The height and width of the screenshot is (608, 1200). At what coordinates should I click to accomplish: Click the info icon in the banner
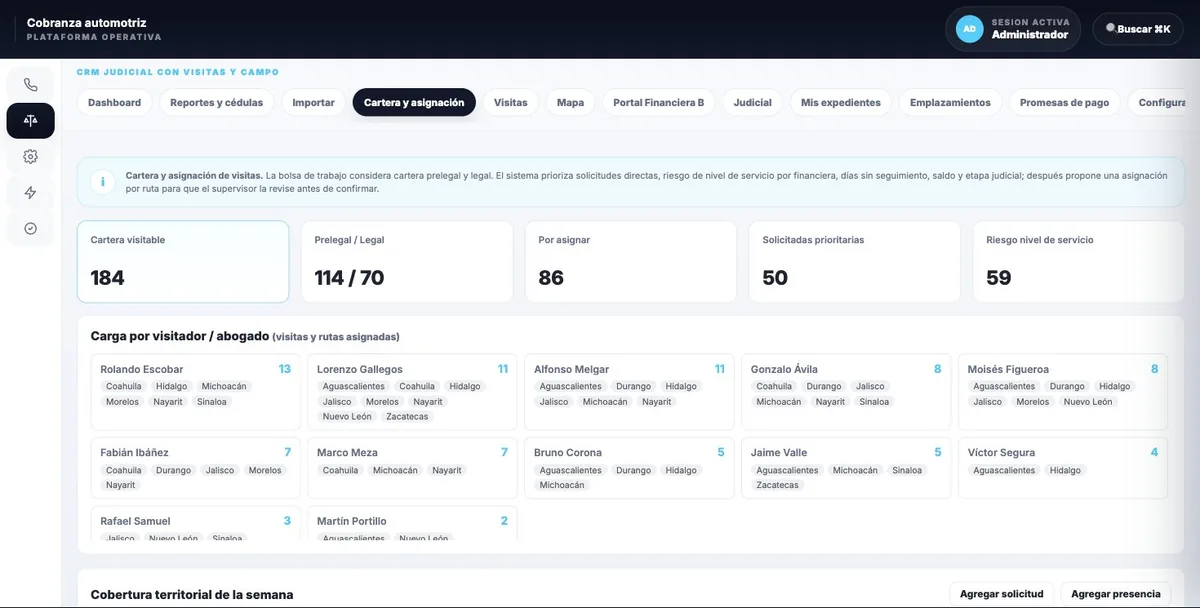pos(101,182)
